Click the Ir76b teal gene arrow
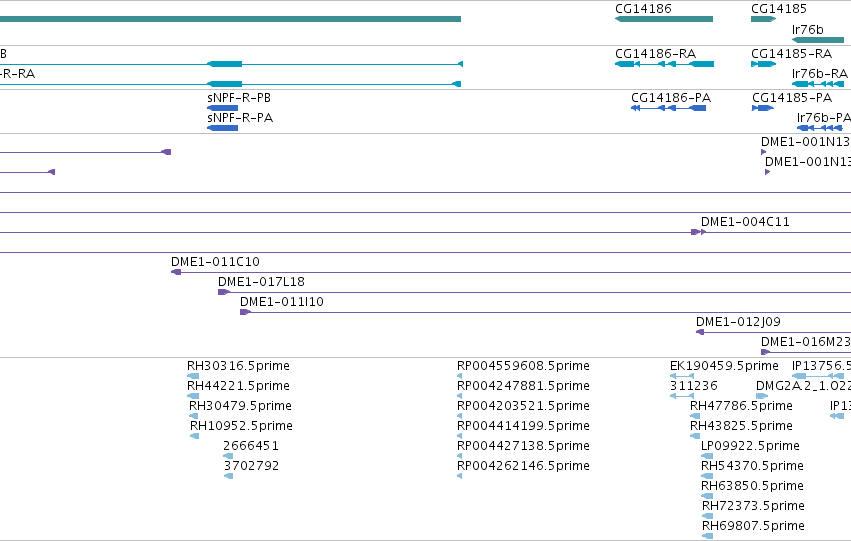851x541 pixels. tap(818, 40)
